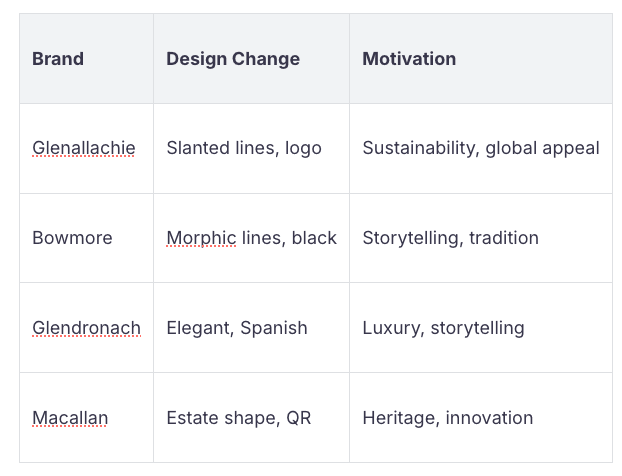Click the Motivation column header
Viewport: 622px width, 476px height.
[409, 59]
